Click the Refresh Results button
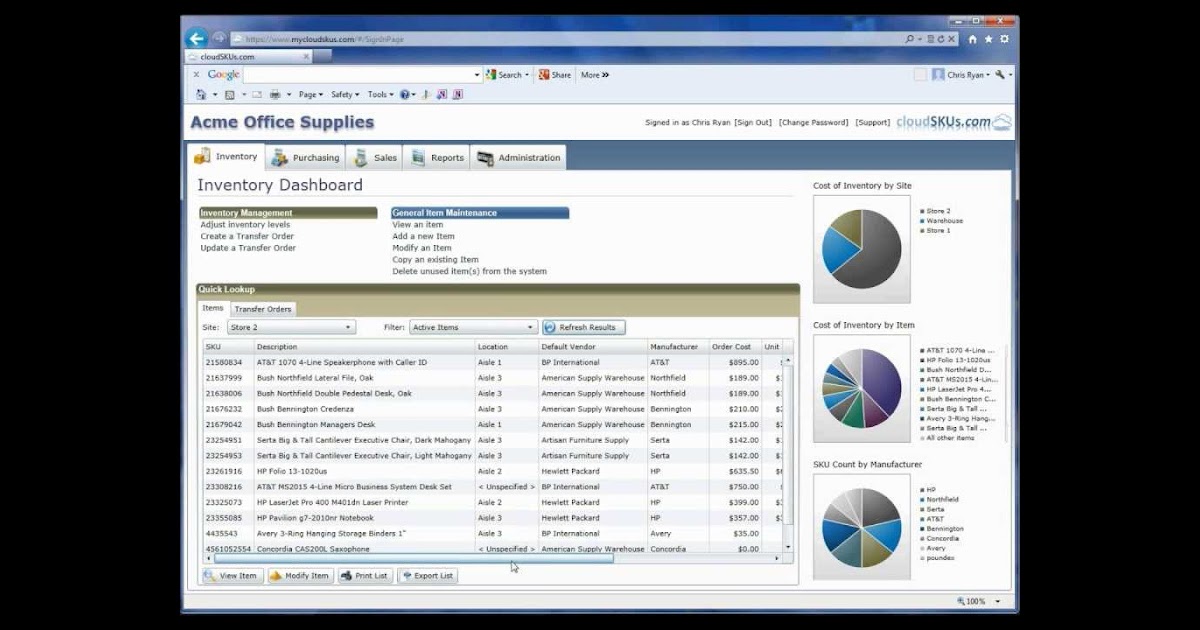This screenshot has height=630, width=1200. 584,327
